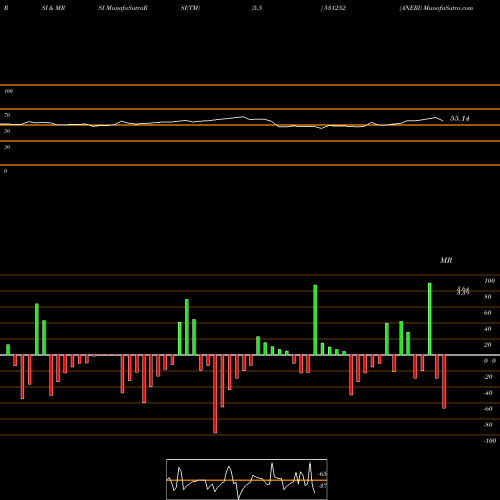Click the 'SI MunafaSutraR' header text
The height and width of the screenshot is (500, 500).
[x=123, y=8]
